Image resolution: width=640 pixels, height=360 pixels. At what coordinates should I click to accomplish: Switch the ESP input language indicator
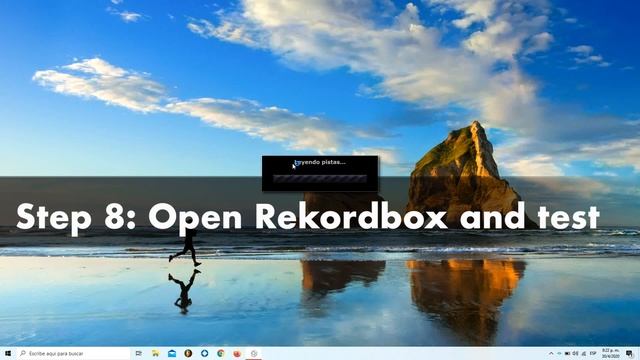pyautogui.click(x=593, y=353)
